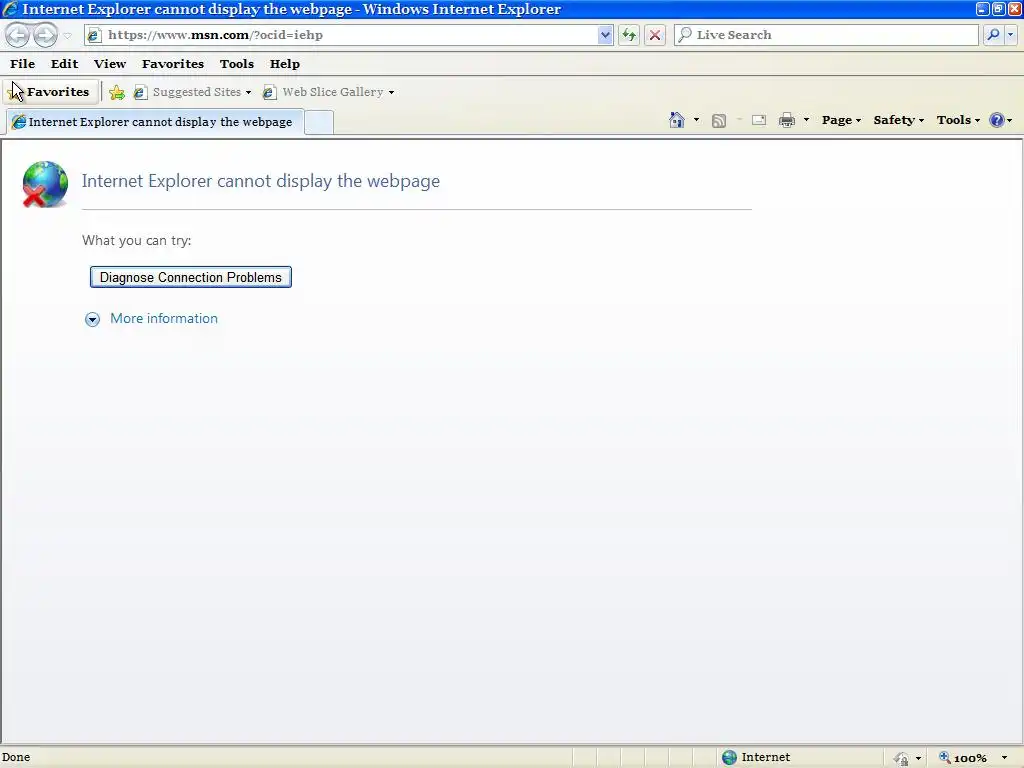Minimize the Internet Explorer window
This screenshot has width=1024, height=768.
[983, 9]
